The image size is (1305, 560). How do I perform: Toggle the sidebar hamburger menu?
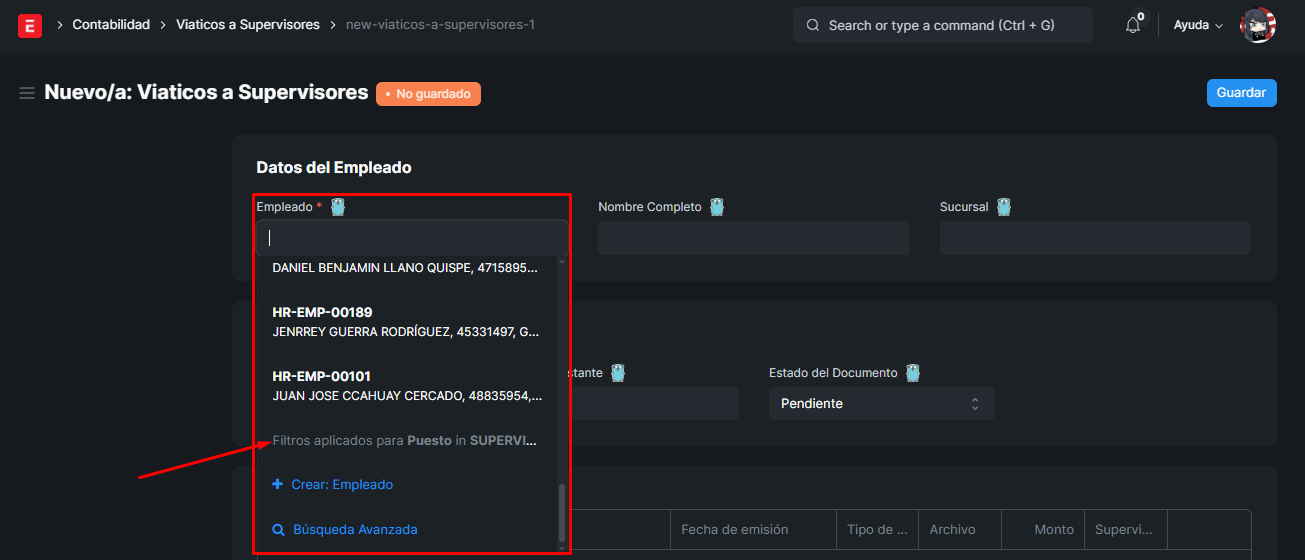pyautogui.click(x=27, y=93)
